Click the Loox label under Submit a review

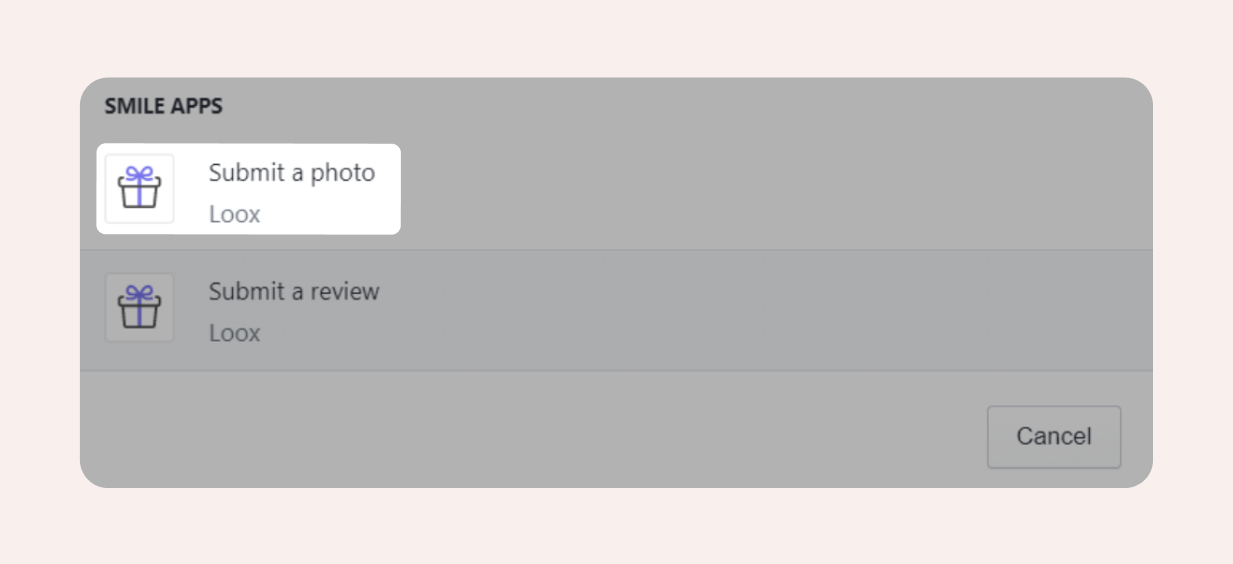[234, 333]
